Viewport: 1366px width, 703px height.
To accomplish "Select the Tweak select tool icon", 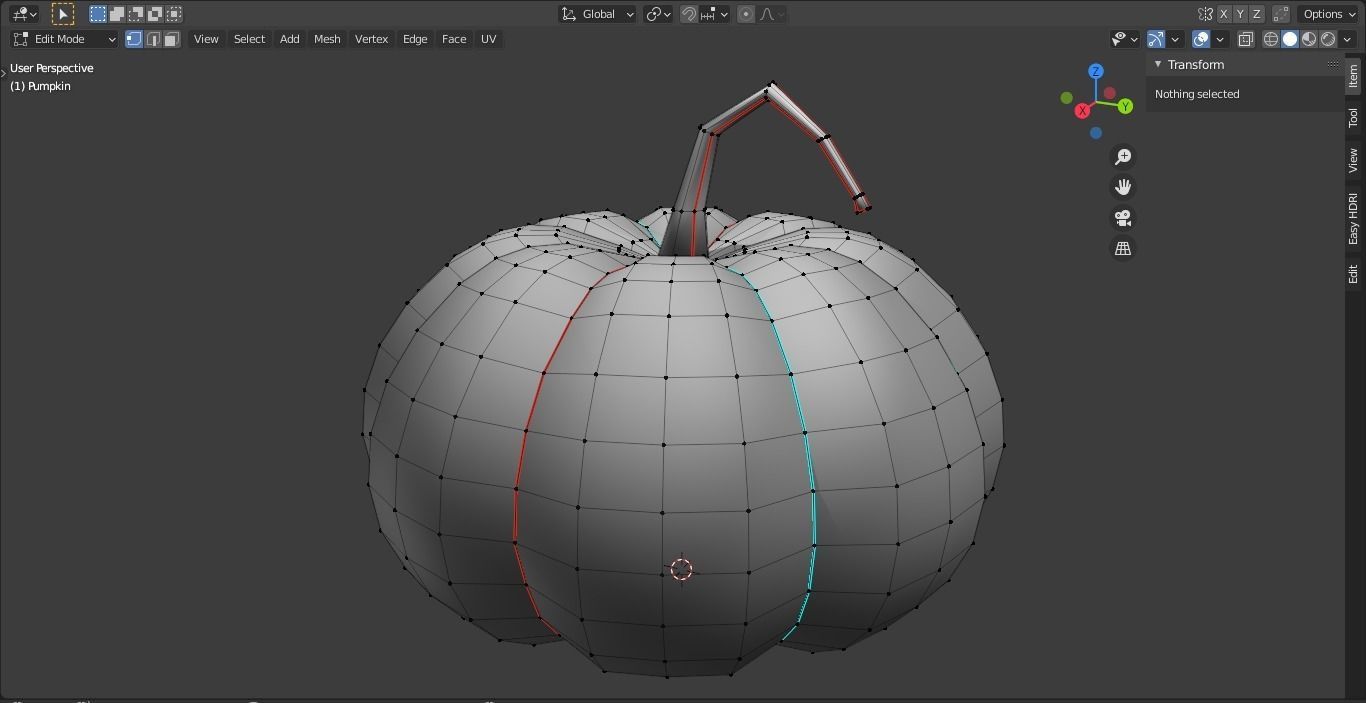I will [63, 14].
